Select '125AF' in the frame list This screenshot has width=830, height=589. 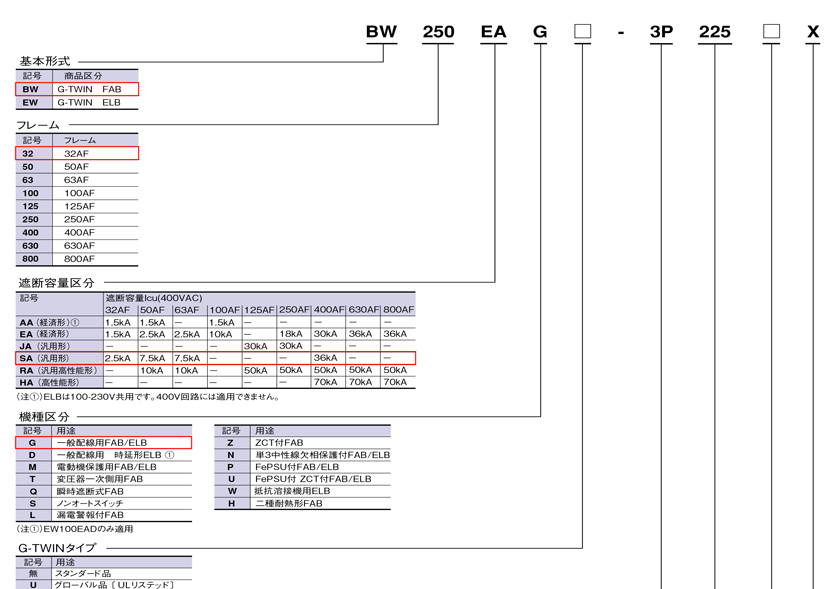click(77, 206)
